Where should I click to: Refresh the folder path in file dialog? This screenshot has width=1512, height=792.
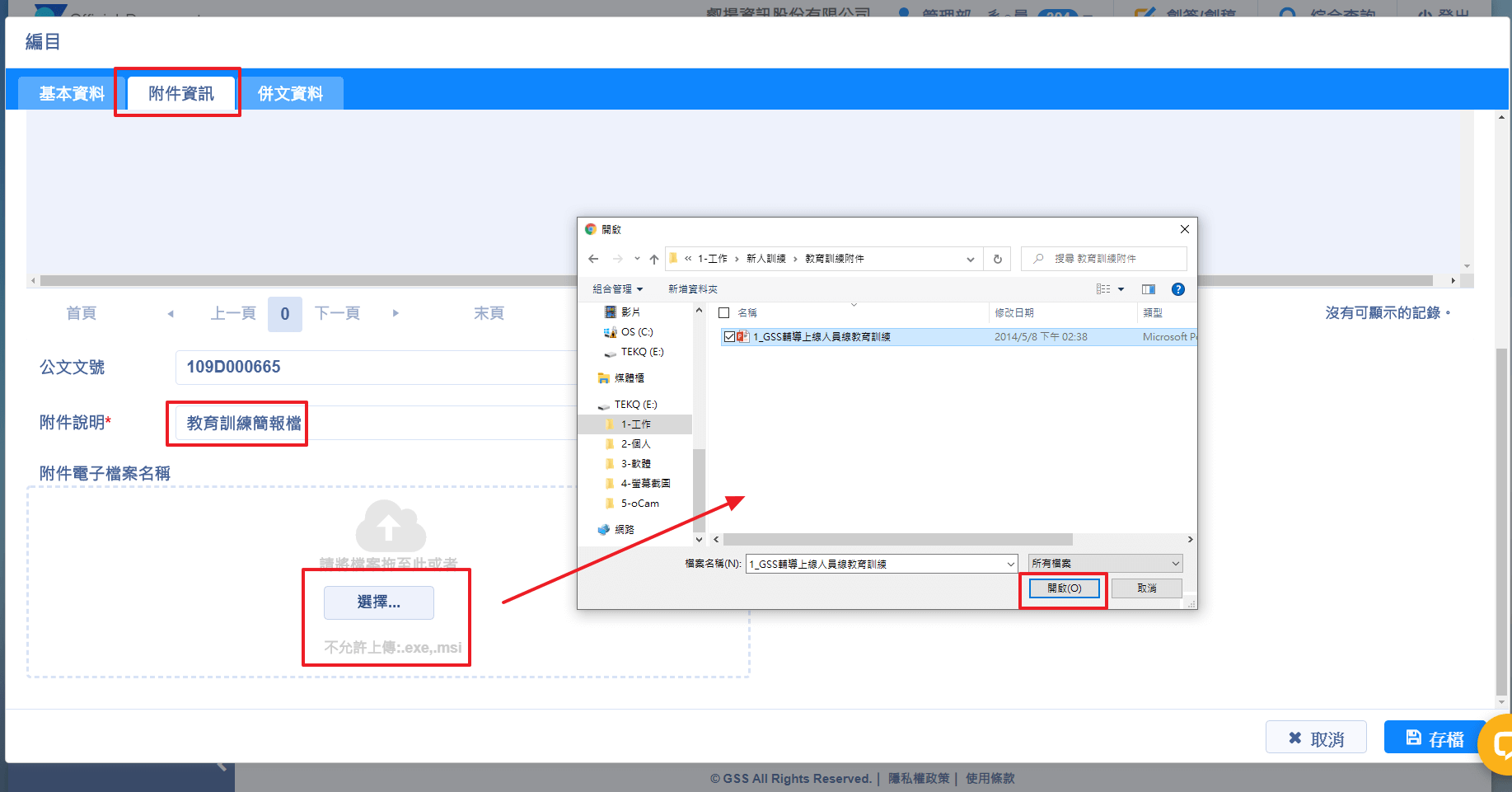[x=997, y=259]
